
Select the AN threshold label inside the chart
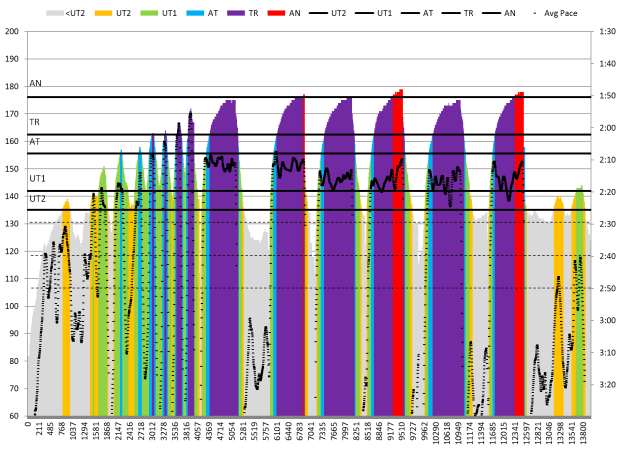pyautogui.click(x=35, y=85)
